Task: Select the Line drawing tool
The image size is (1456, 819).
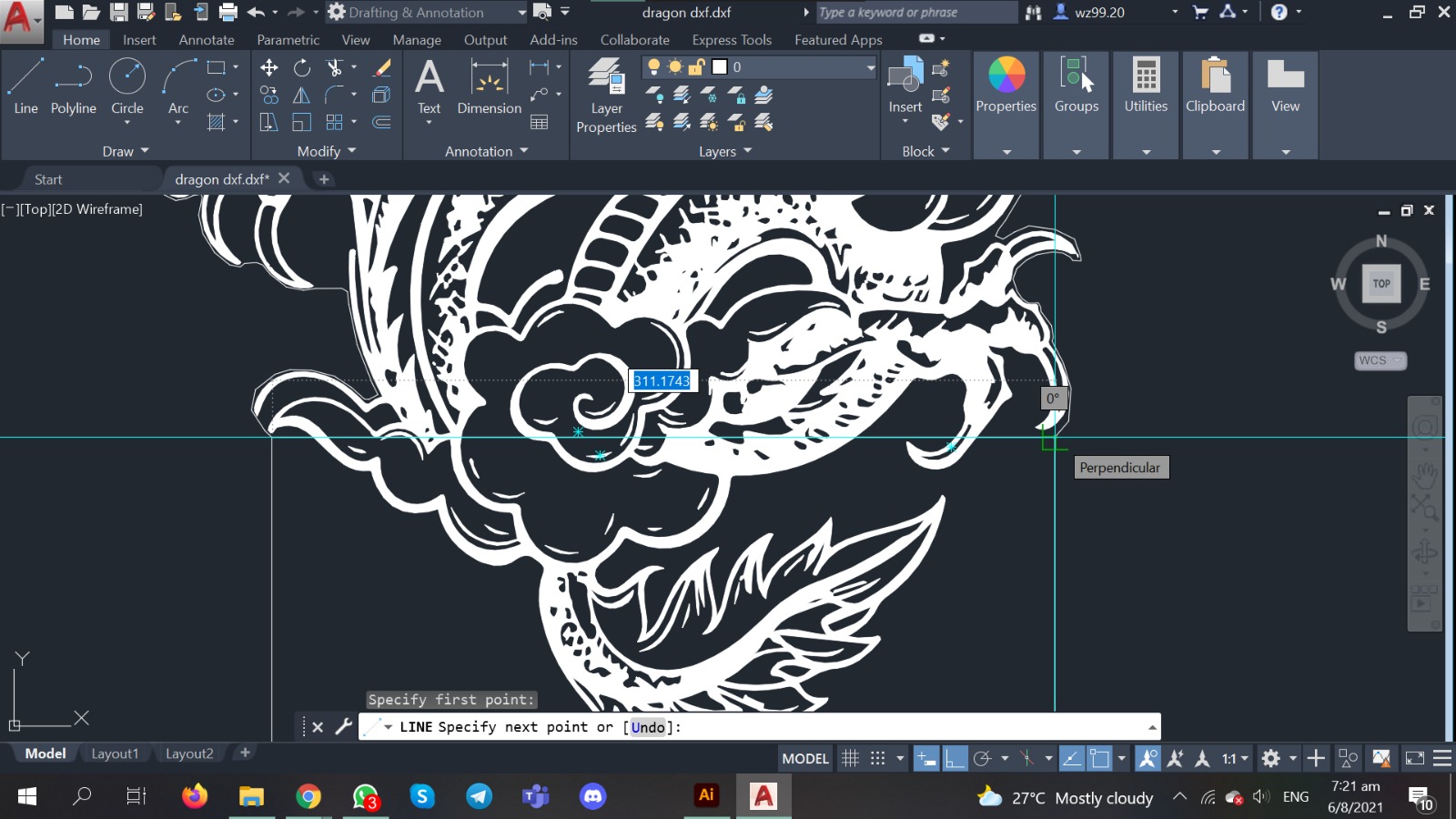Action: coord(25,86)
